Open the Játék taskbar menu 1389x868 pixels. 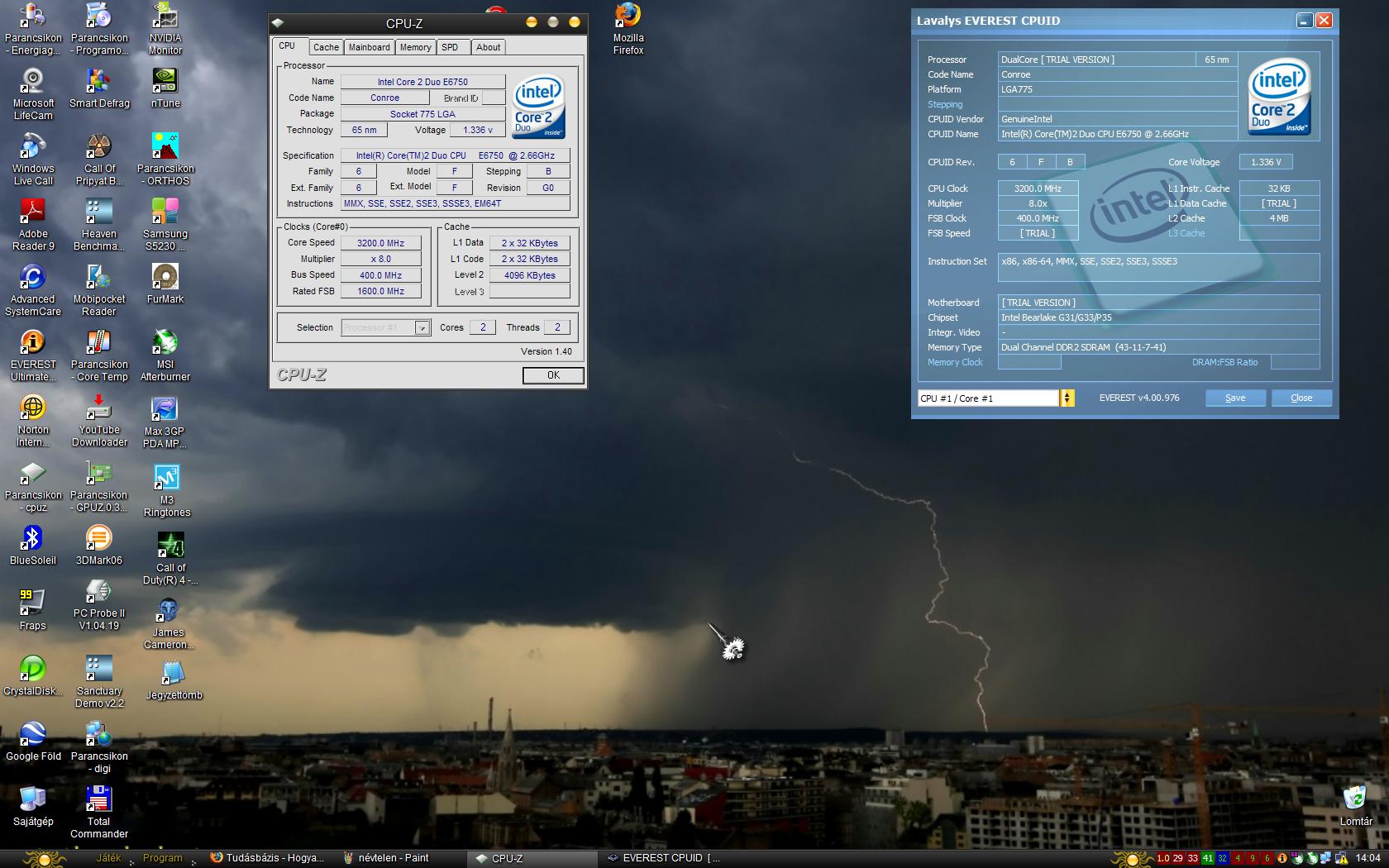108,858
